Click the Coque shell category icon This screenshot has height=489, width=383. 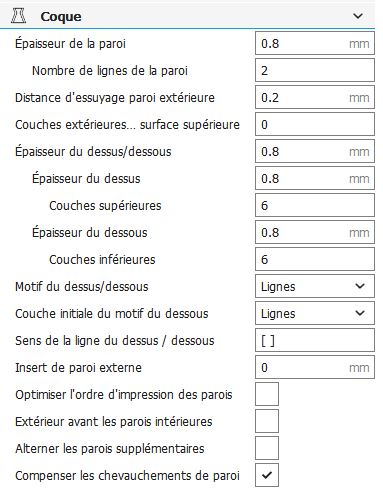click(19, 16)
